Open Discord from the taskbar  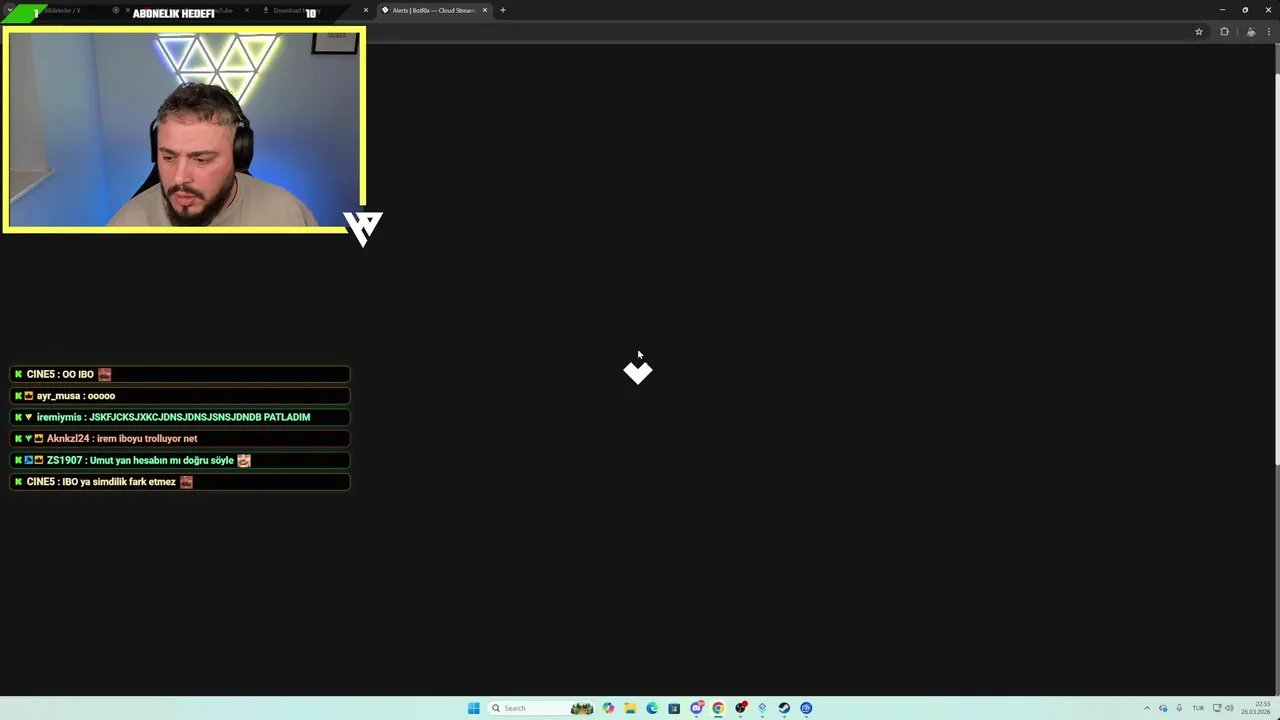[696, 708]
